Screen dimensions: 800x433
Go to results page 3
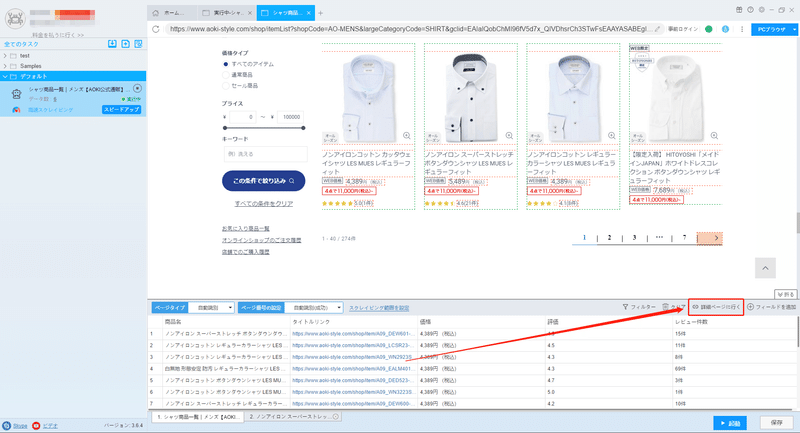coord(634,238)
